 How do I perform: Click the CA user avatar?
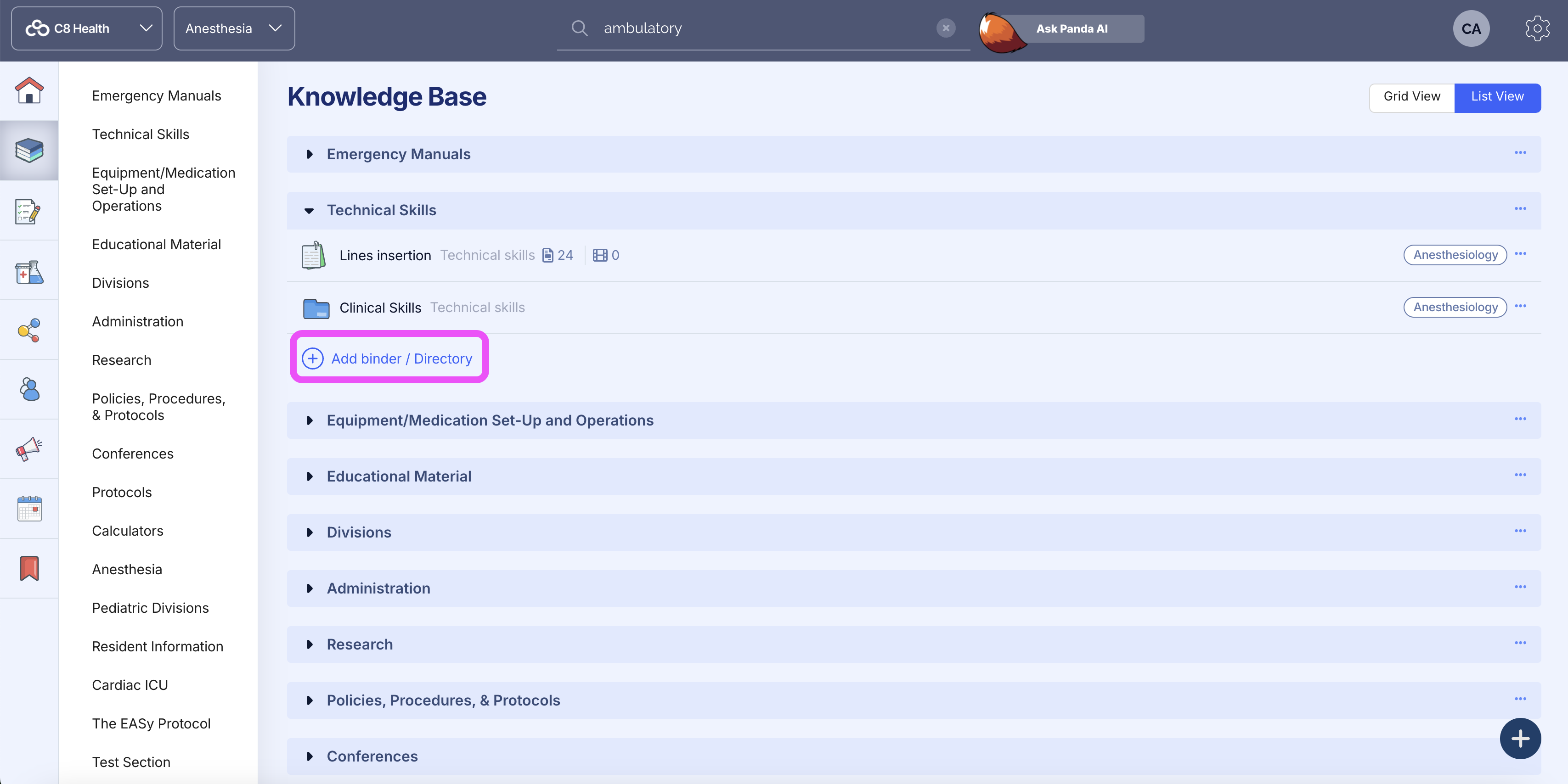click(1471, 28)
